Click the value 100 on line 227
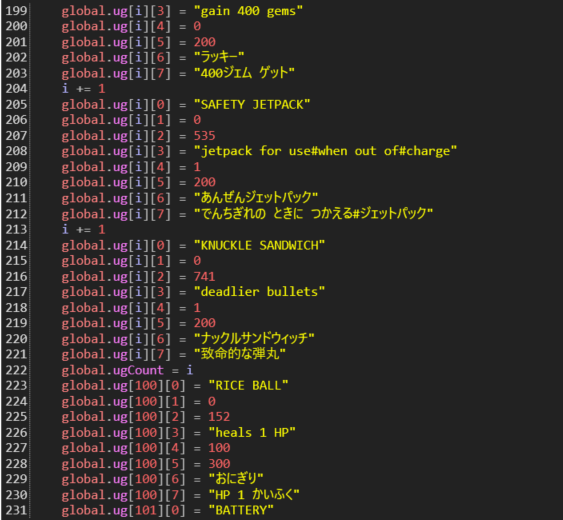Screen dimensions: 563x520 pos(219,448)
